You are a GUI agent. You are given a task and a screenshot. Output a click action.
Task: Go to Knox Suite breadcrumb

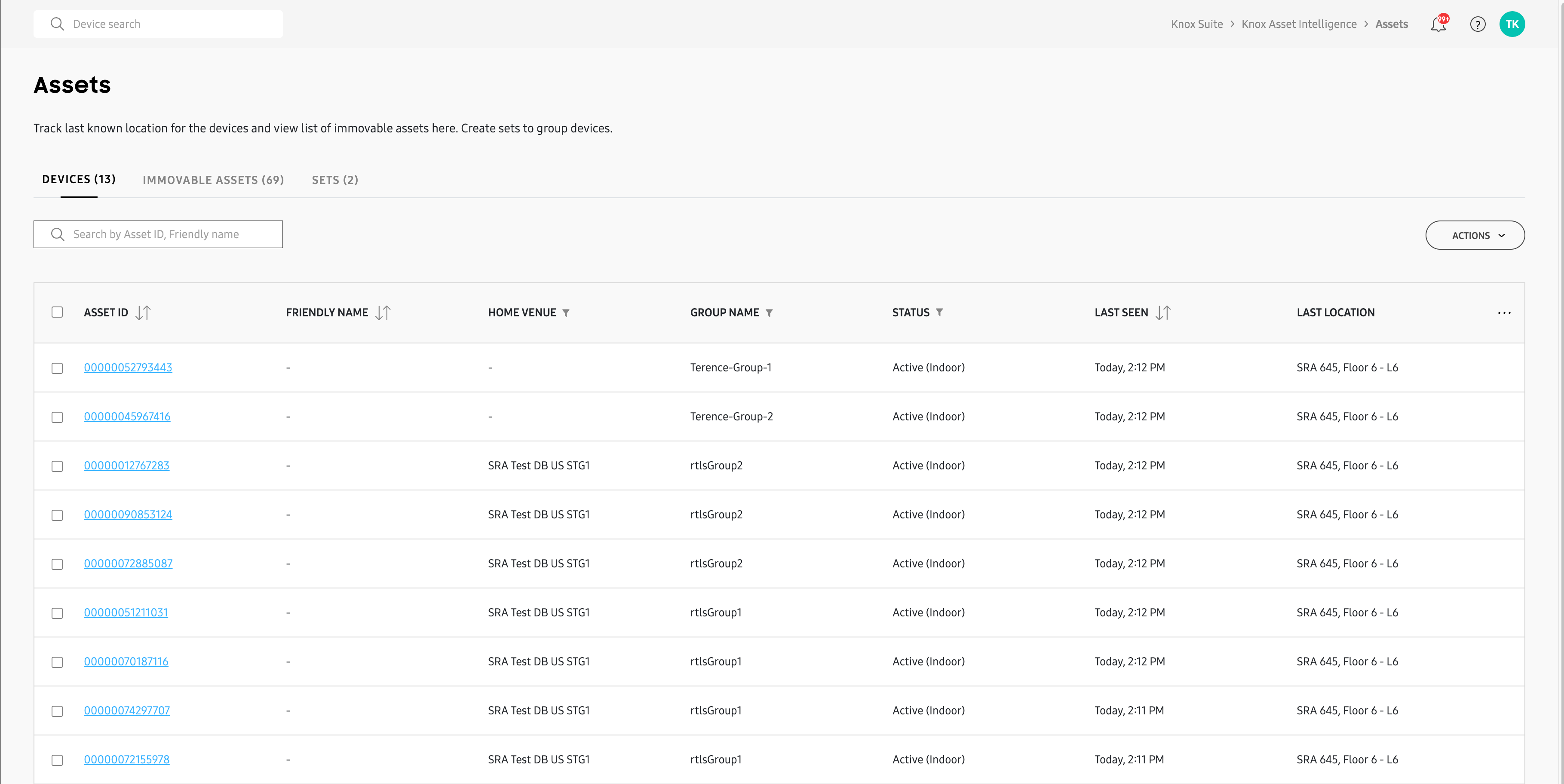[x=1197, y=24]
